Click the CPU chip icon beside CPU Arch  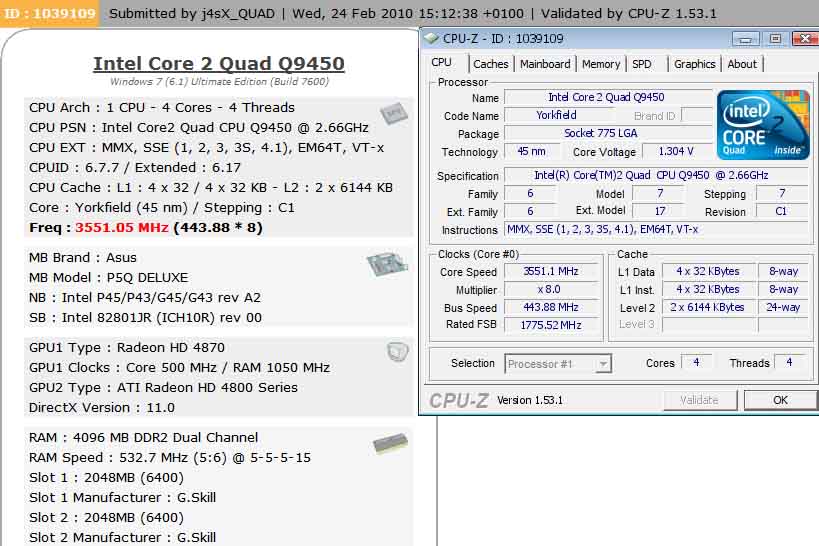(393, 114)
